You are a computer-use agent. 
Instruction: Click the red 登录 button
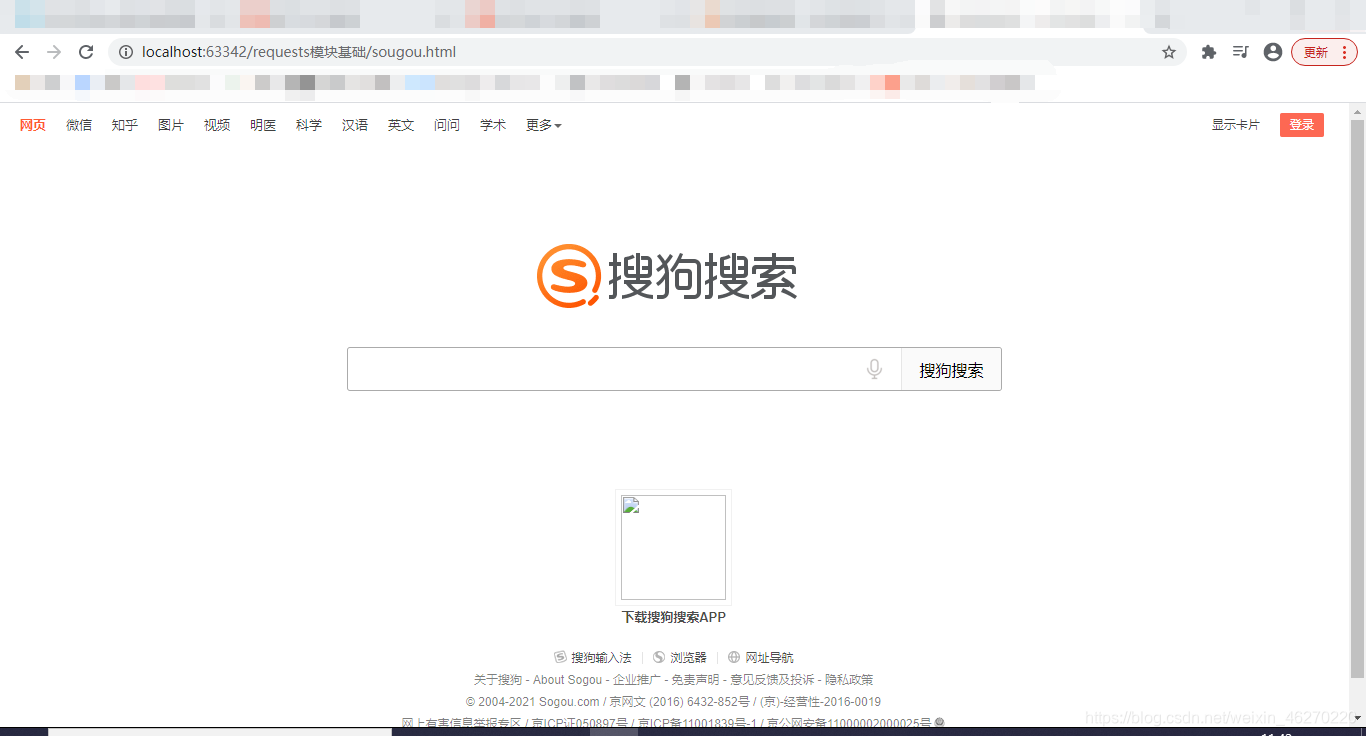click(x=1301, y=124)
